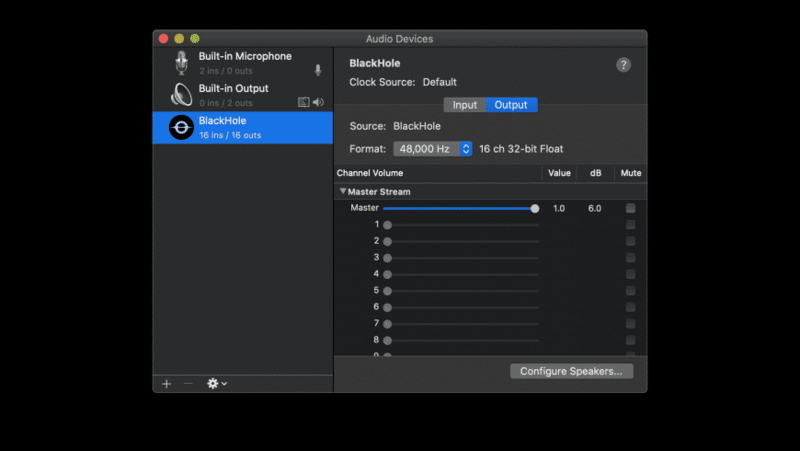Toggle the Master mute checkbox
Image resolution: width=800 pixels, height=451 pixels.
(631, 208)
